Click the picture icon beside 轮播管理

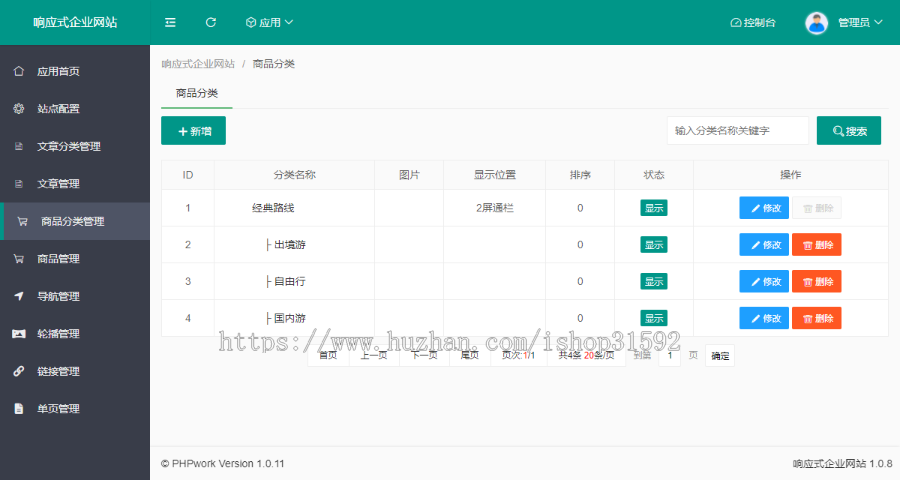19,334
